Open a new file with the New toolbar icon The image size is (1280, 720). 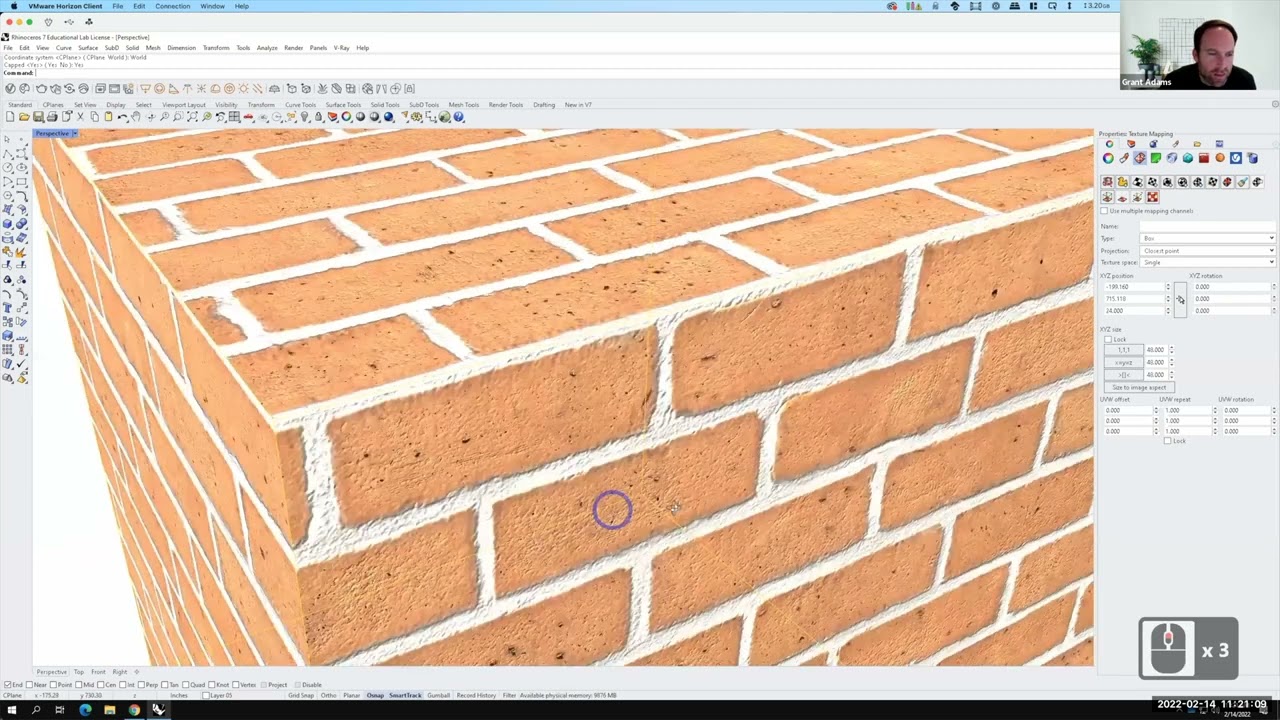[x=10, y=117]
